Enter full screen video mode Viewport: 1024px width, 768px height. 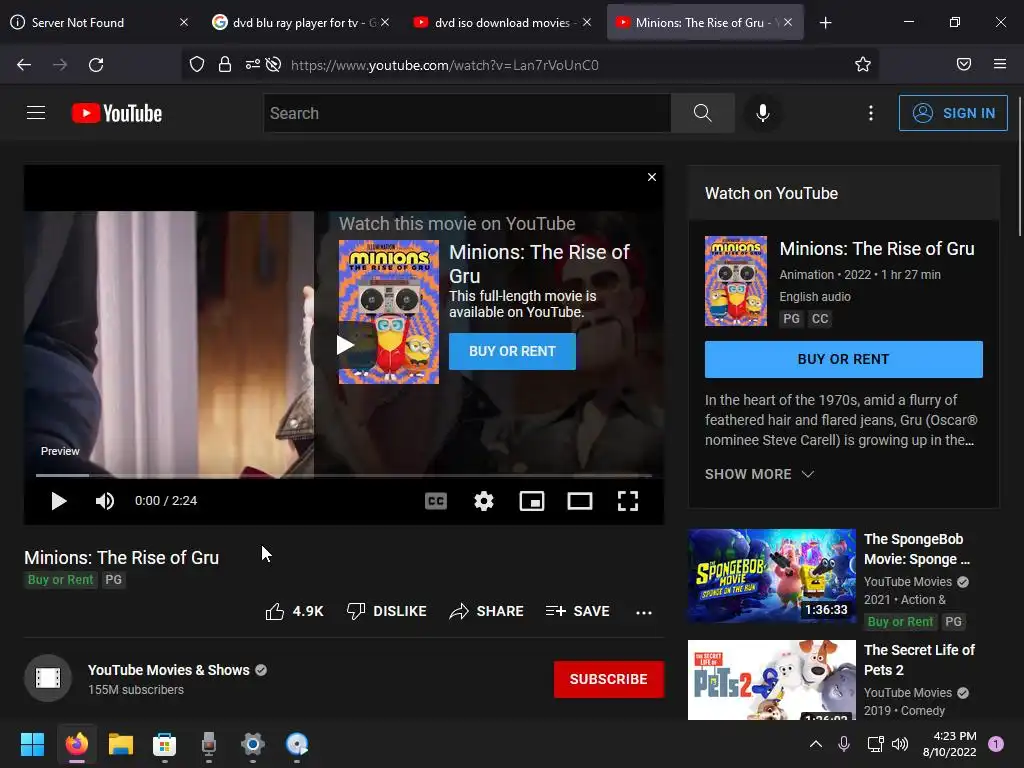[x=628, y=501]
